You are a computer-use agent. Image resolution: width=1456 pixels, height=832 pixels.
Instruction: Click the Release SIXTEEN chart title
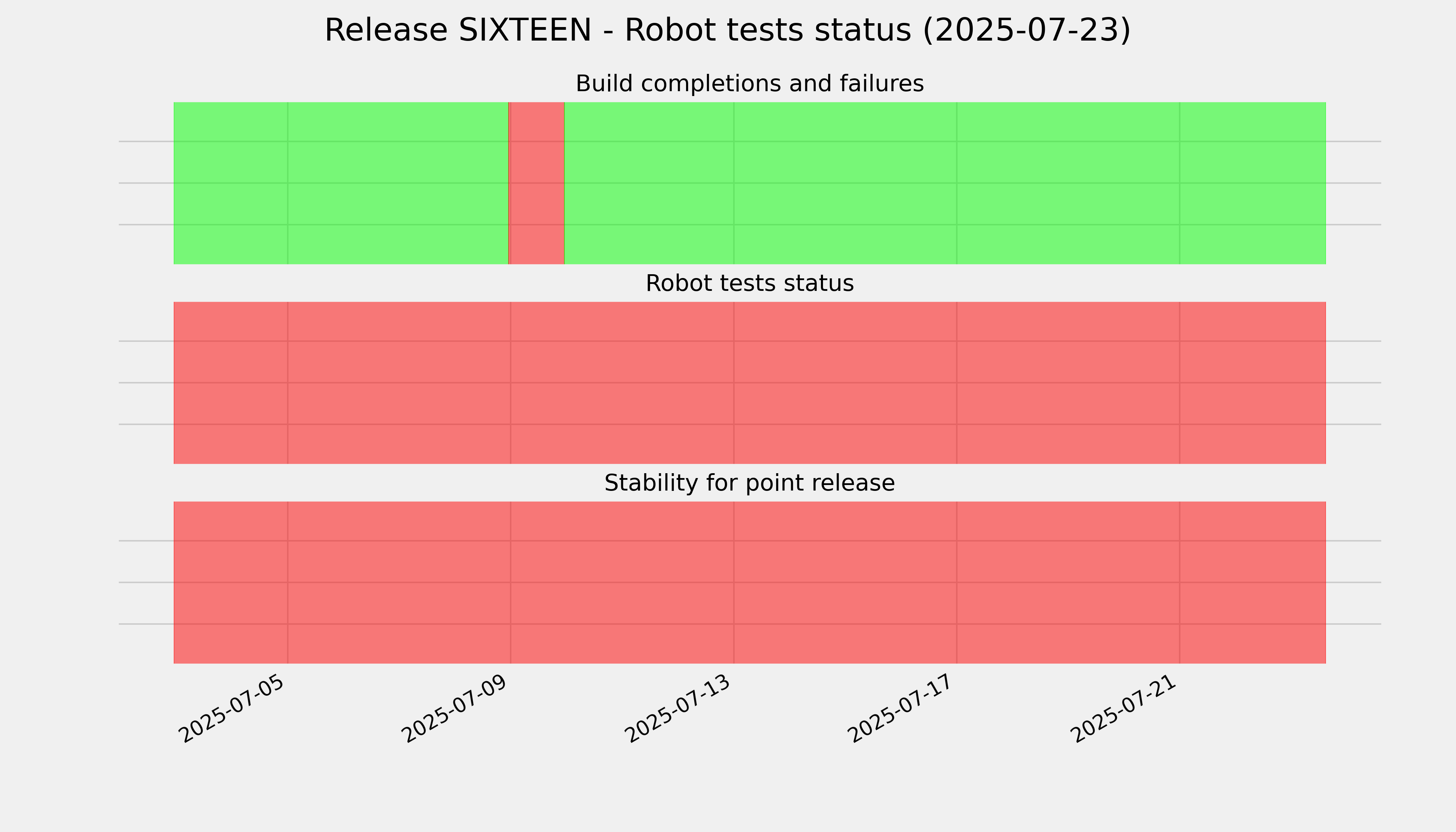[x=727, y=30]
